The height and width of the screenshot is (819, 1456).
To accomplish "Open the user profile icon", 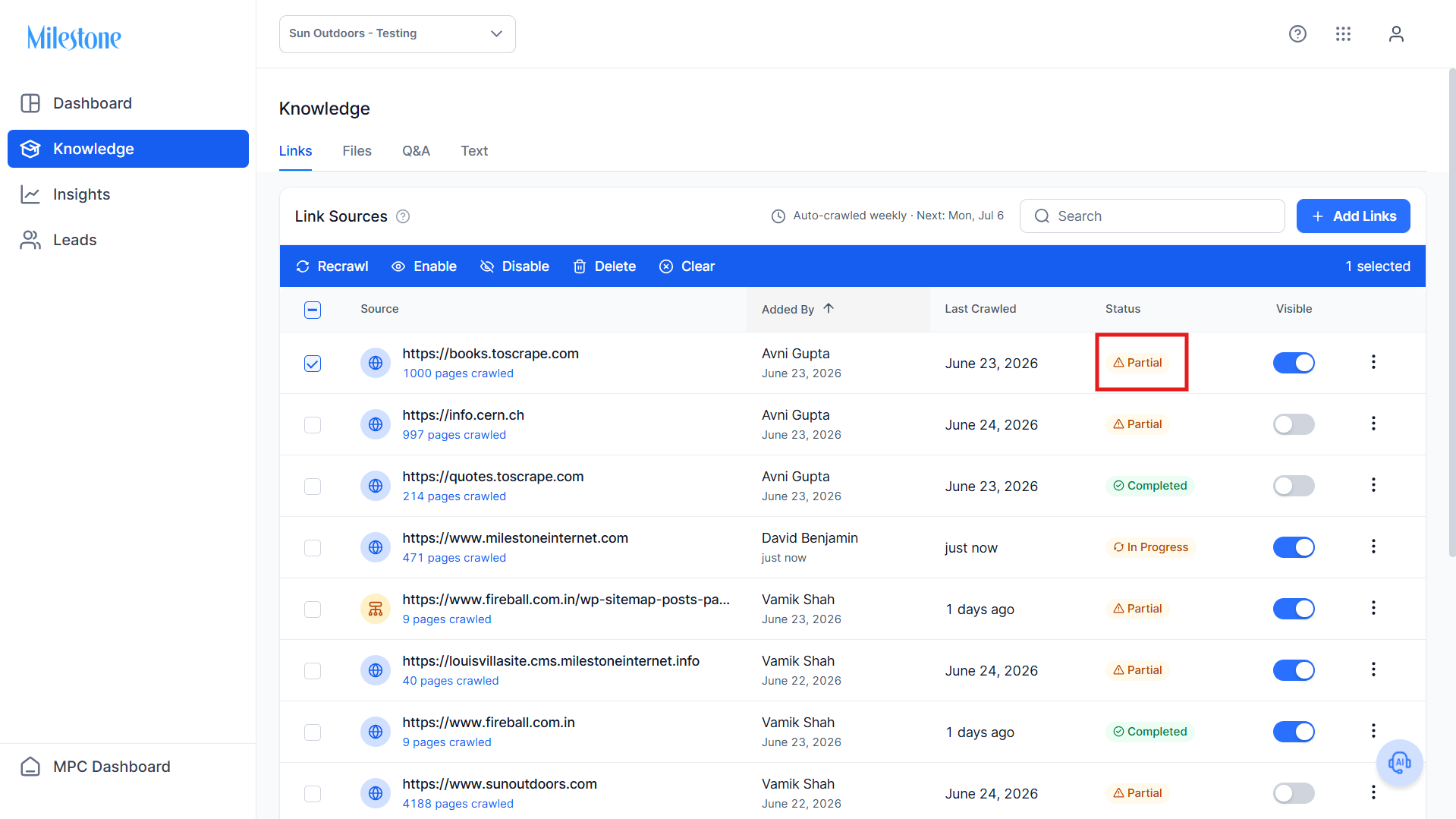I will (1396, 34).
